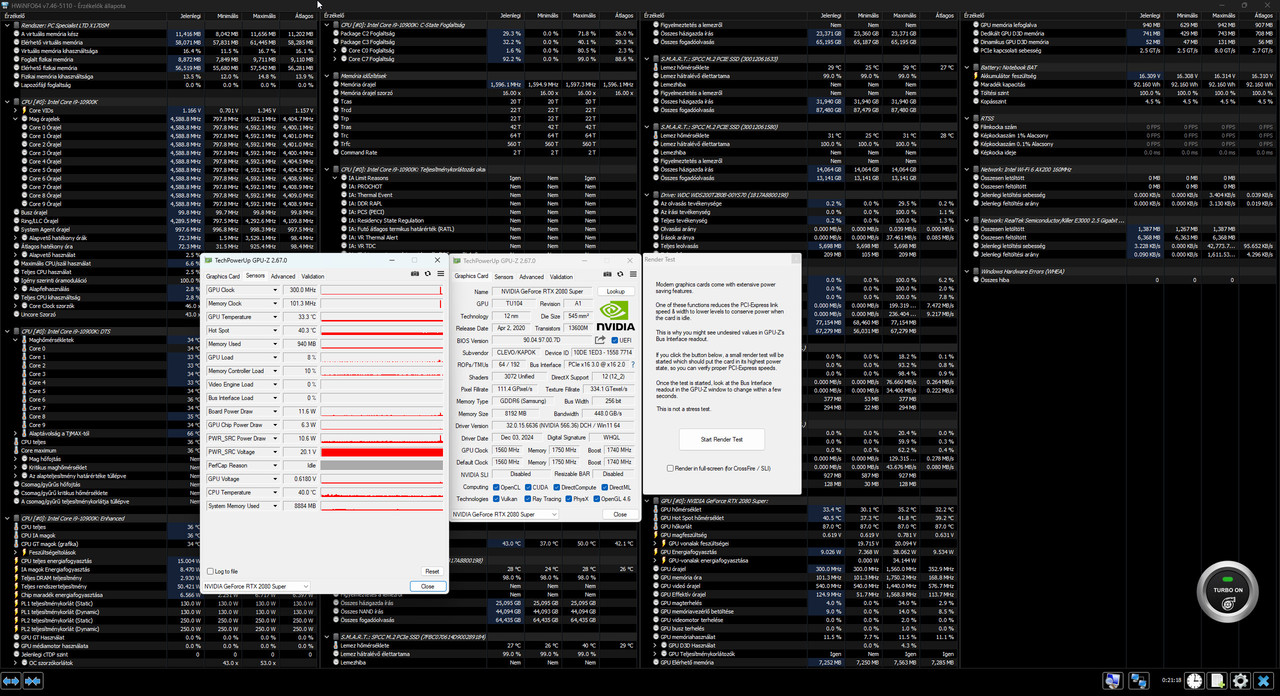Open HWiNFO remote network monitoring icon

1139,681
